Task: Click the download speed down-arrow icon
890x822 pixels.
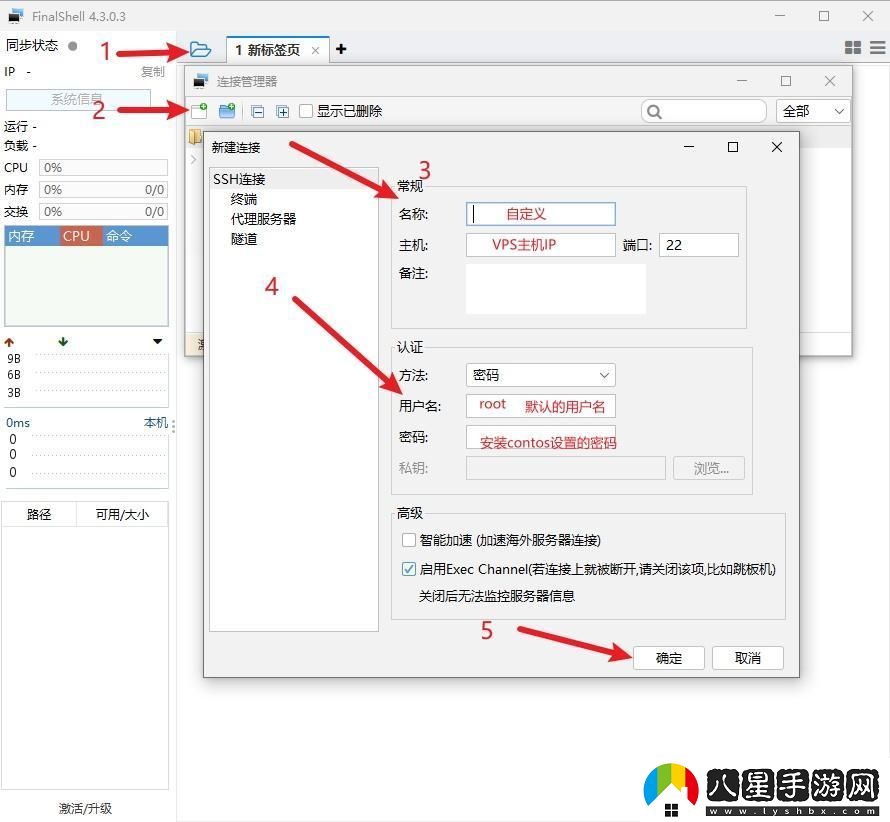Action: click(63, 342)
